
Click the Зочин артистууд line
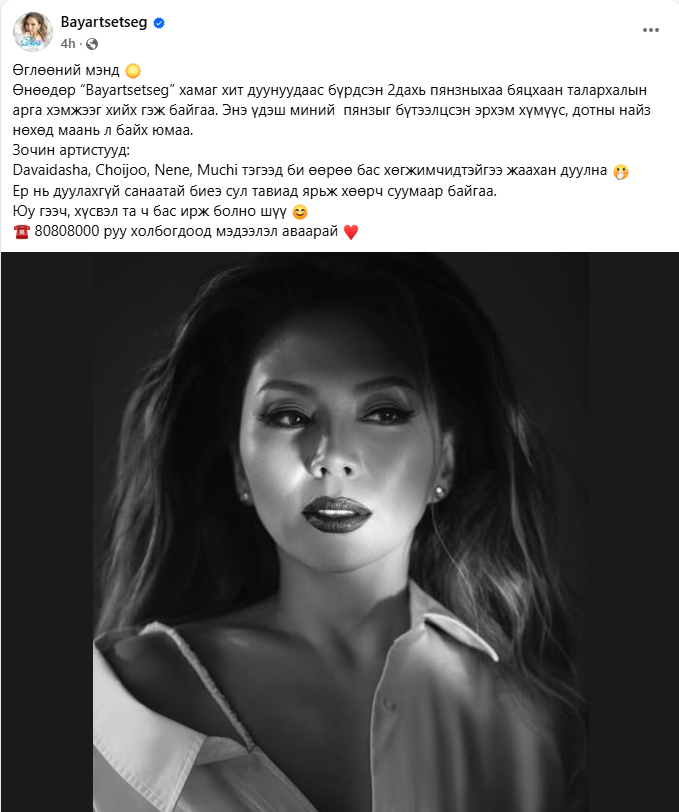[x=71, y=150]
